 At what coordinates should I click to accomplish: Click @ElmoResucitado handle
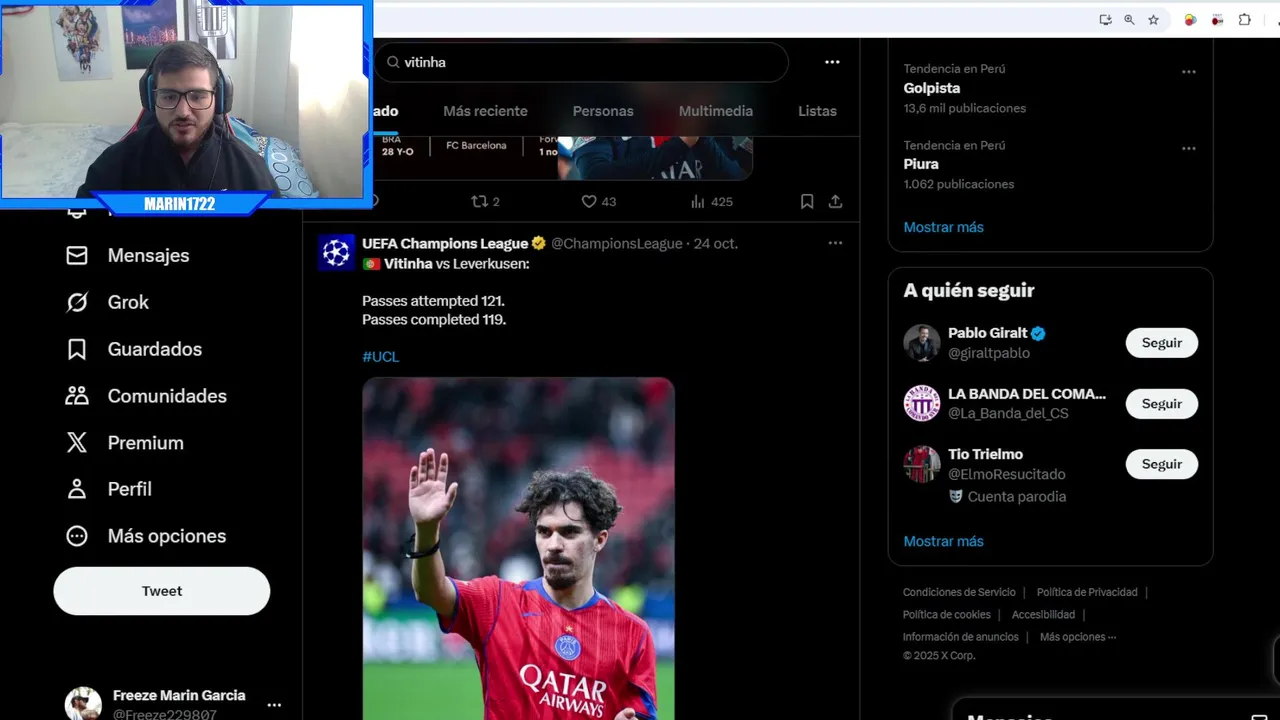[1007, 474]
